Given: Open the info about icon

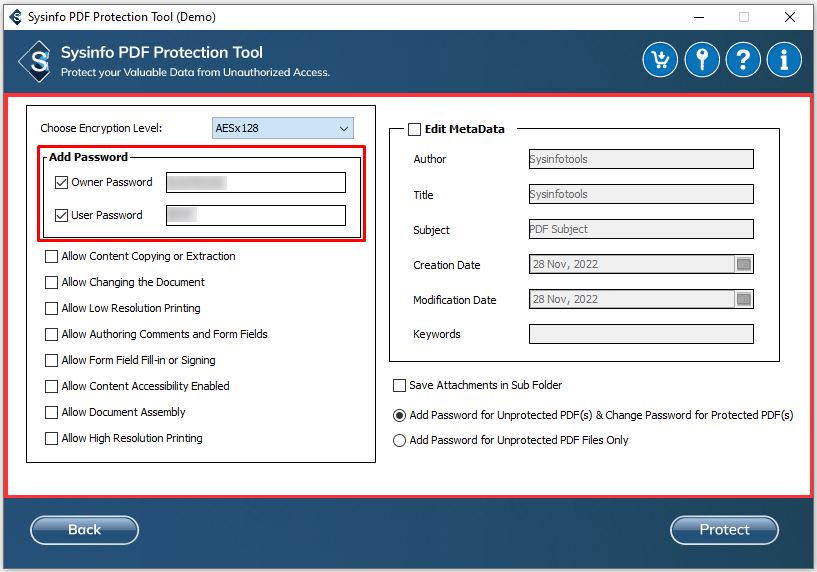Looking at the screenshot, I should (x=784, y=60).
